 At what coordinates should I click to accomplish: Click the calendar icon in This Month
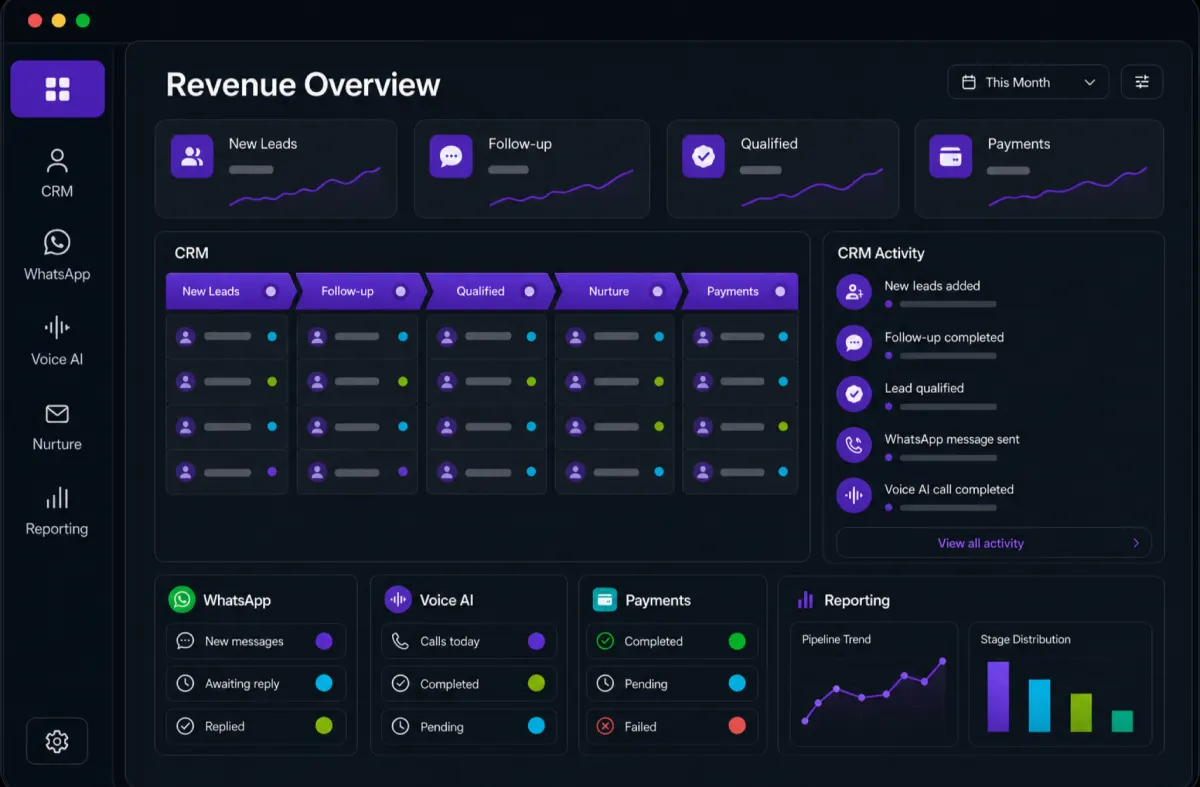(968, 82)
